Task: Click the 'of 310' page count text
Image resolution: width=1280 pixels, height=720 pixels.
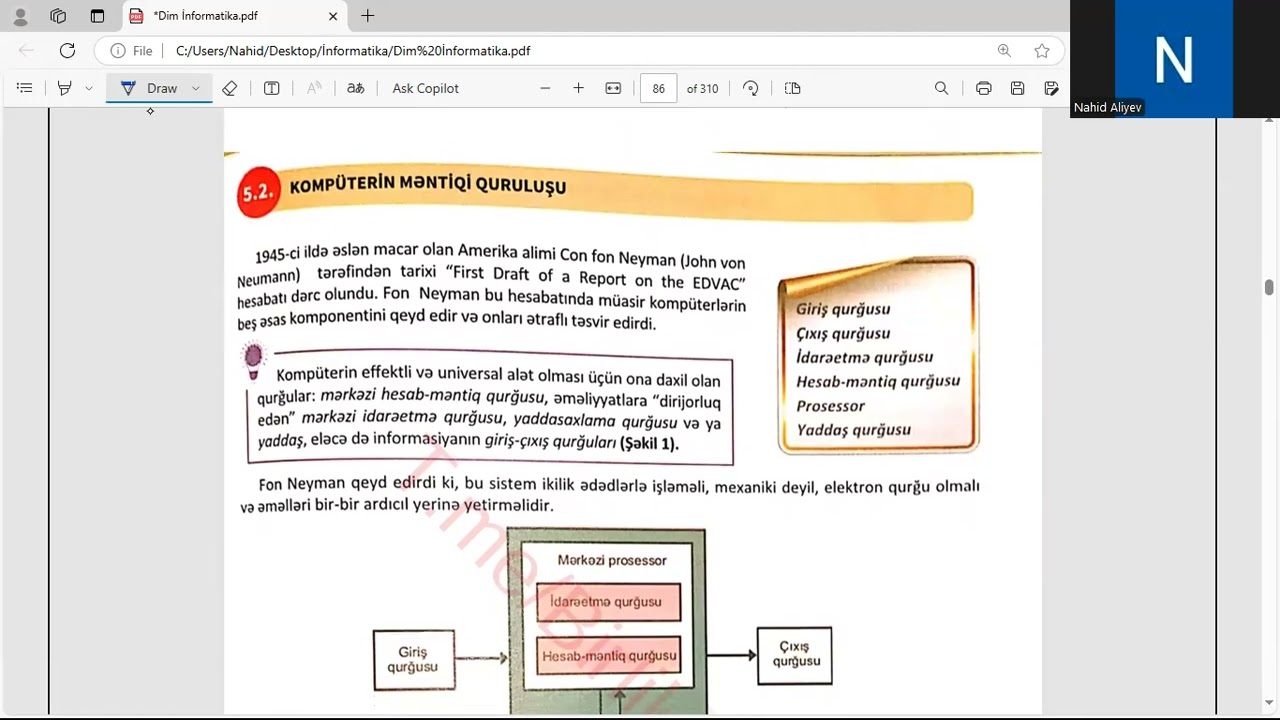Action: 702,88
